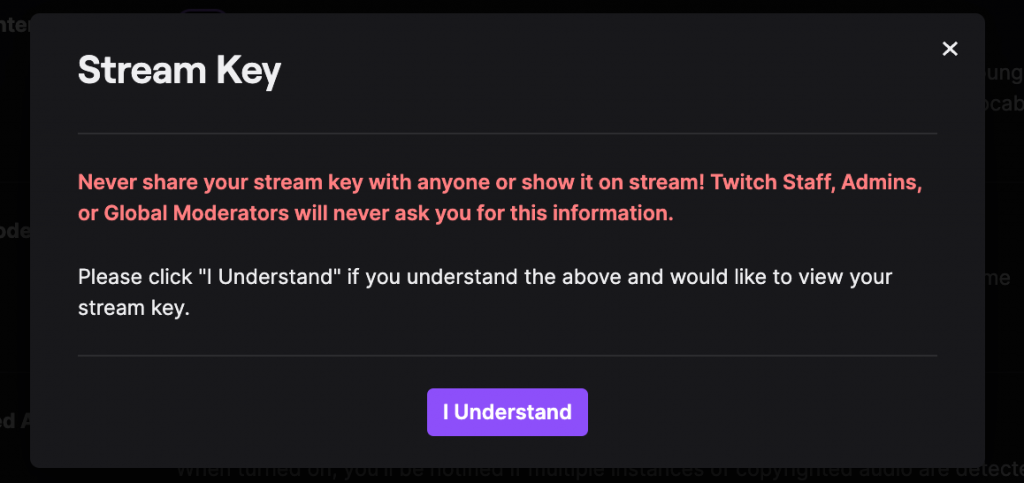Click the cut-off label at top-left behind dialog
1024x483 pixels.
(x=14, y=25)
